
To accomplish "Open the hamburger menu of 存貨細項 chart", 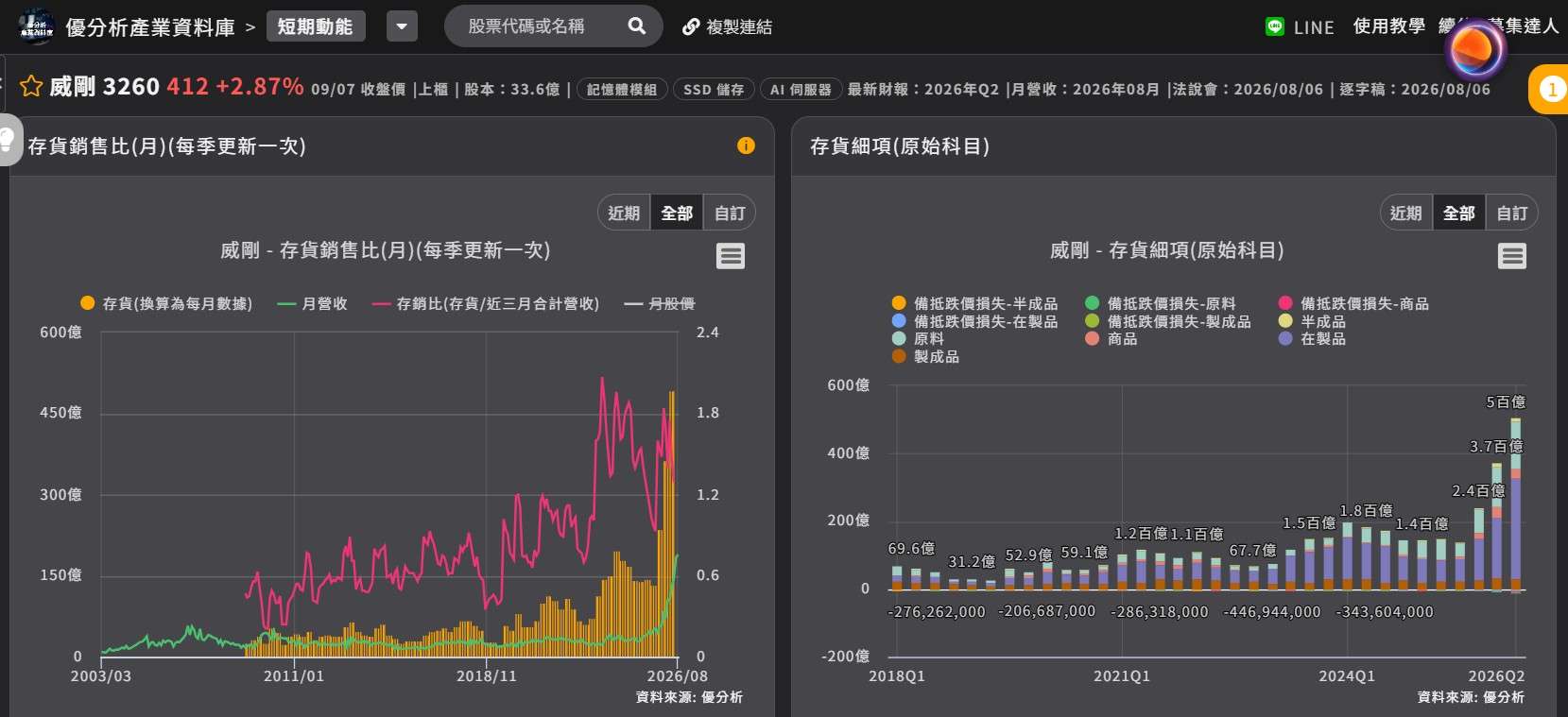I will [x=1512, y=256].
